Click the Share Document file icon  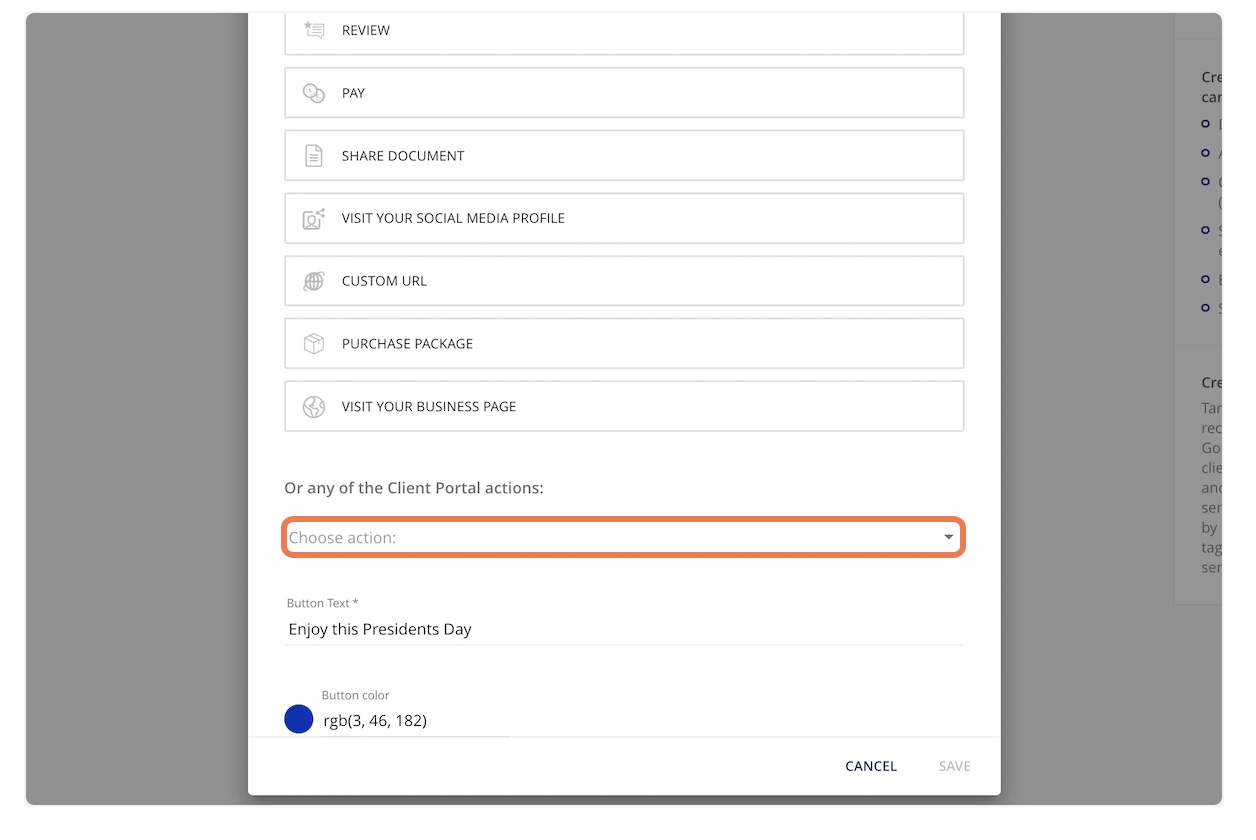pos(314,156)
